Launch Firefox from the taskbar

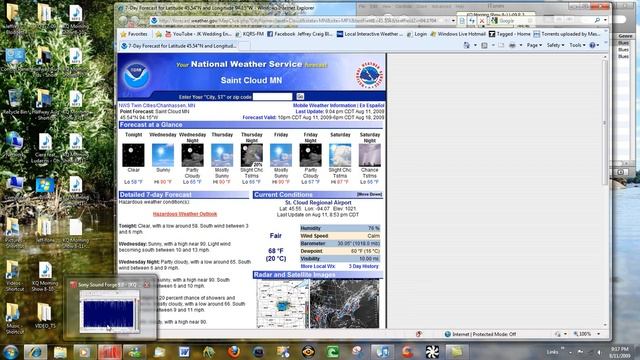click(x=233, y=352)
